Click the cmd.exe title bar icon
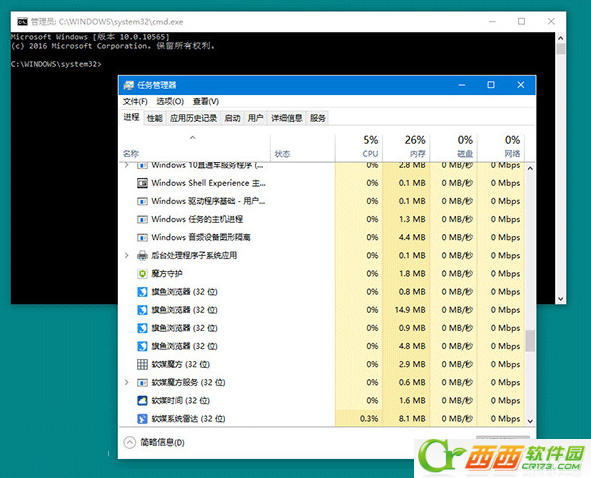The image size is (591, 478). click(x=22, y=21)
